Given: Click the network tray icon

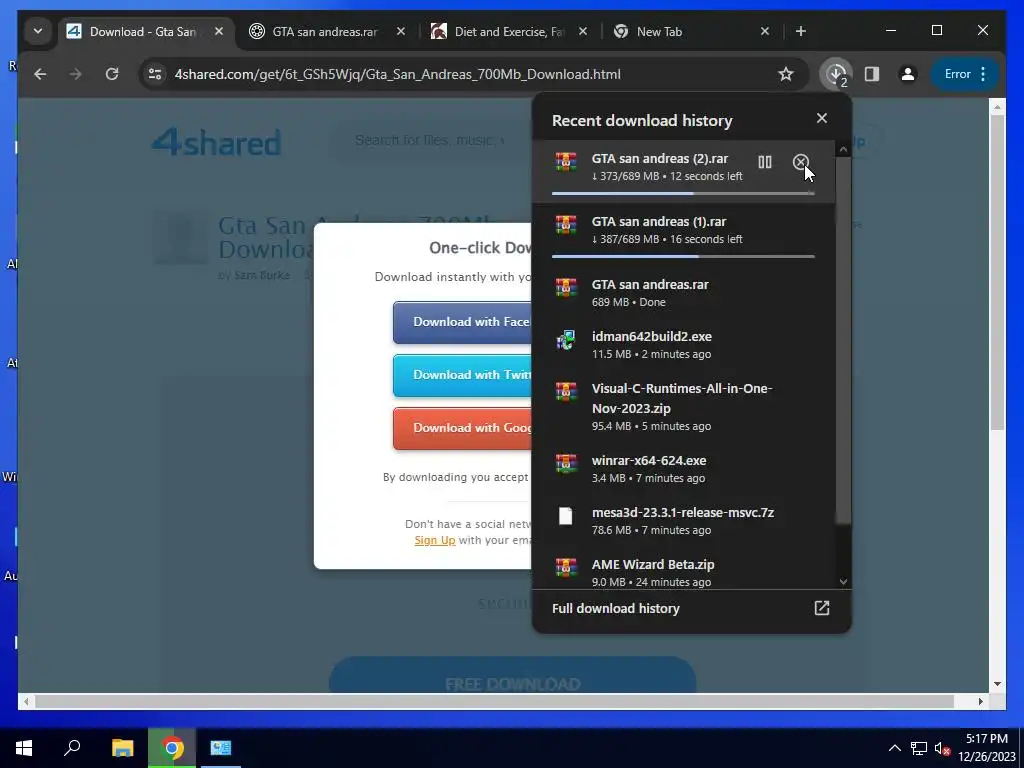Looking at the screenshot, I should point(919,748).
